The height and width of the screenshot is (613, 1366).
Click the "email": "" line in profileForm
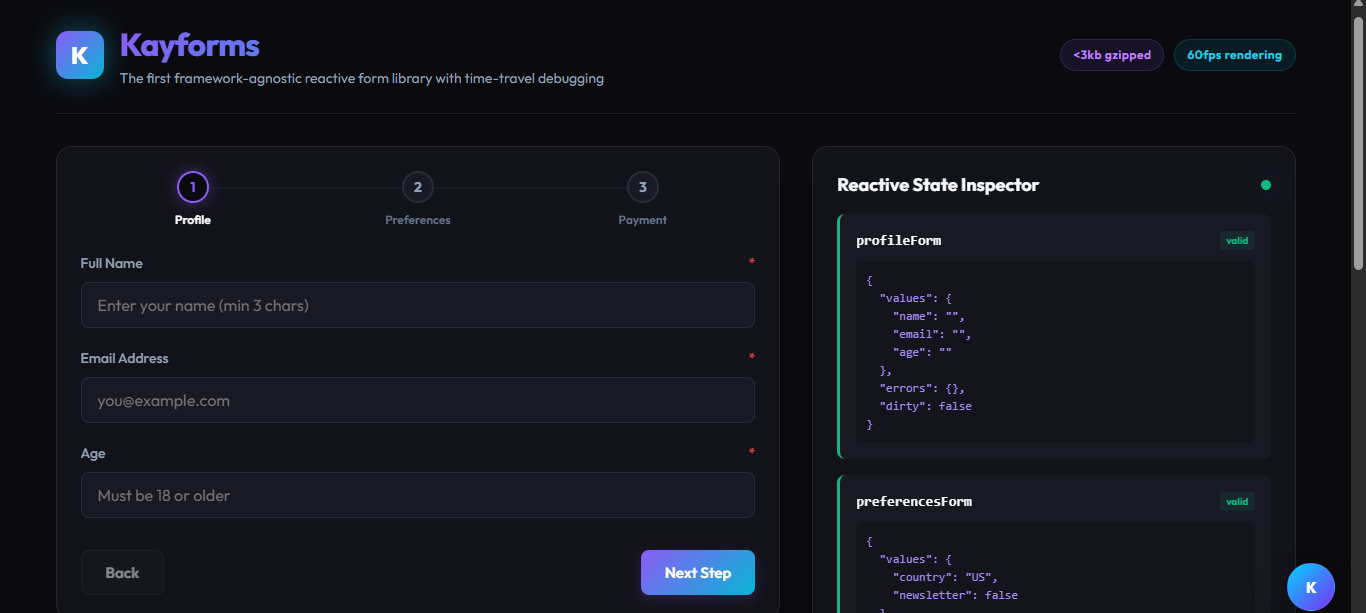point(932,334)
